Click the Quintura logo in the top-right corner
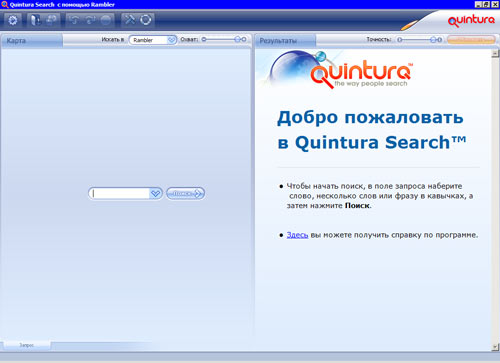This screenshot has width=500, height=363. (x=471, y=21)
